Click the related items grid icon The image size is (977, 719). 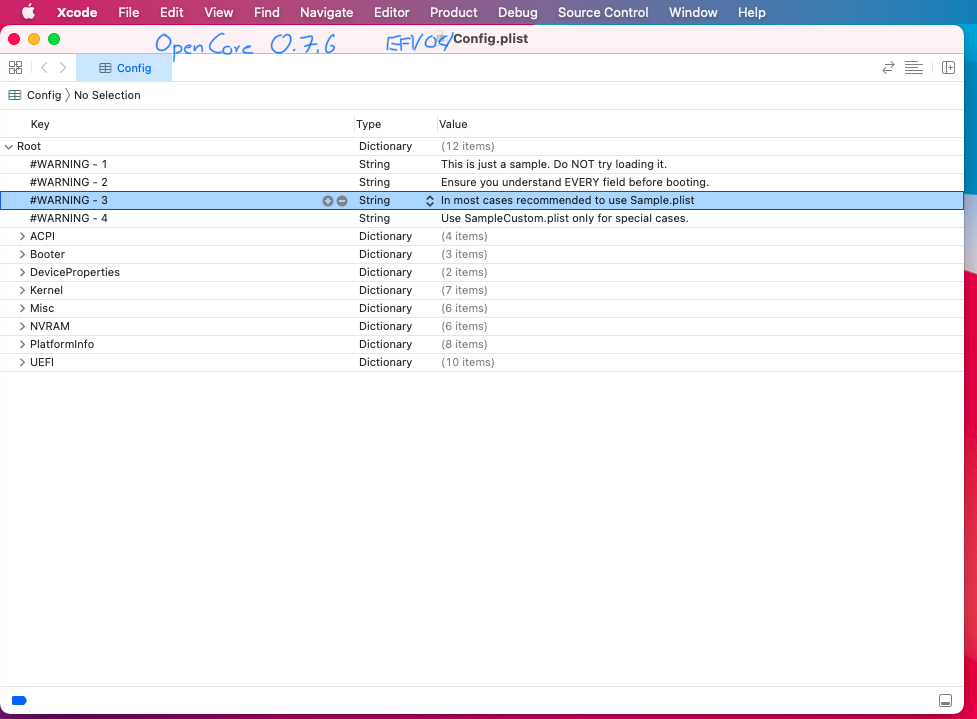click(x=16, y=67)
